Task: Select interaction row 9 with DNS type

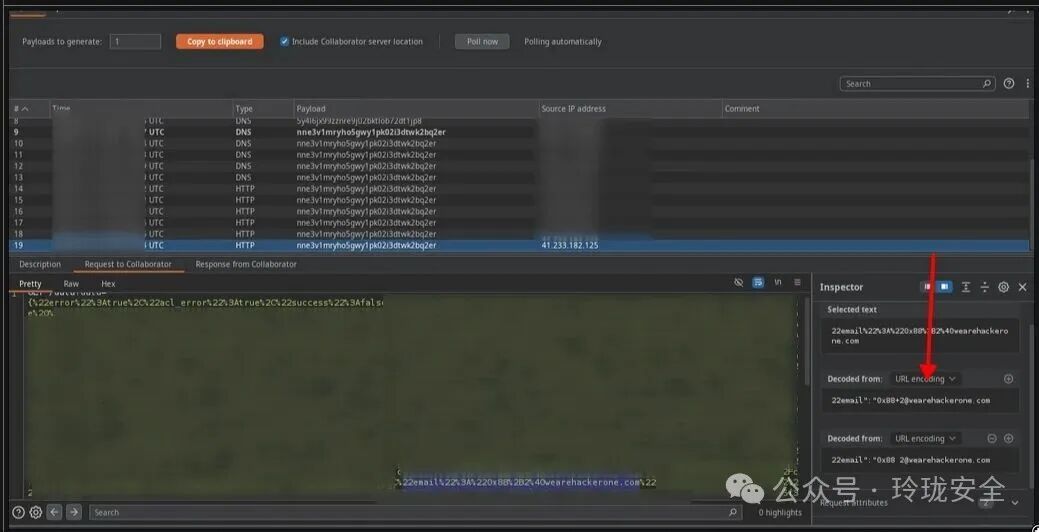Action: click(x=520, y=132)
